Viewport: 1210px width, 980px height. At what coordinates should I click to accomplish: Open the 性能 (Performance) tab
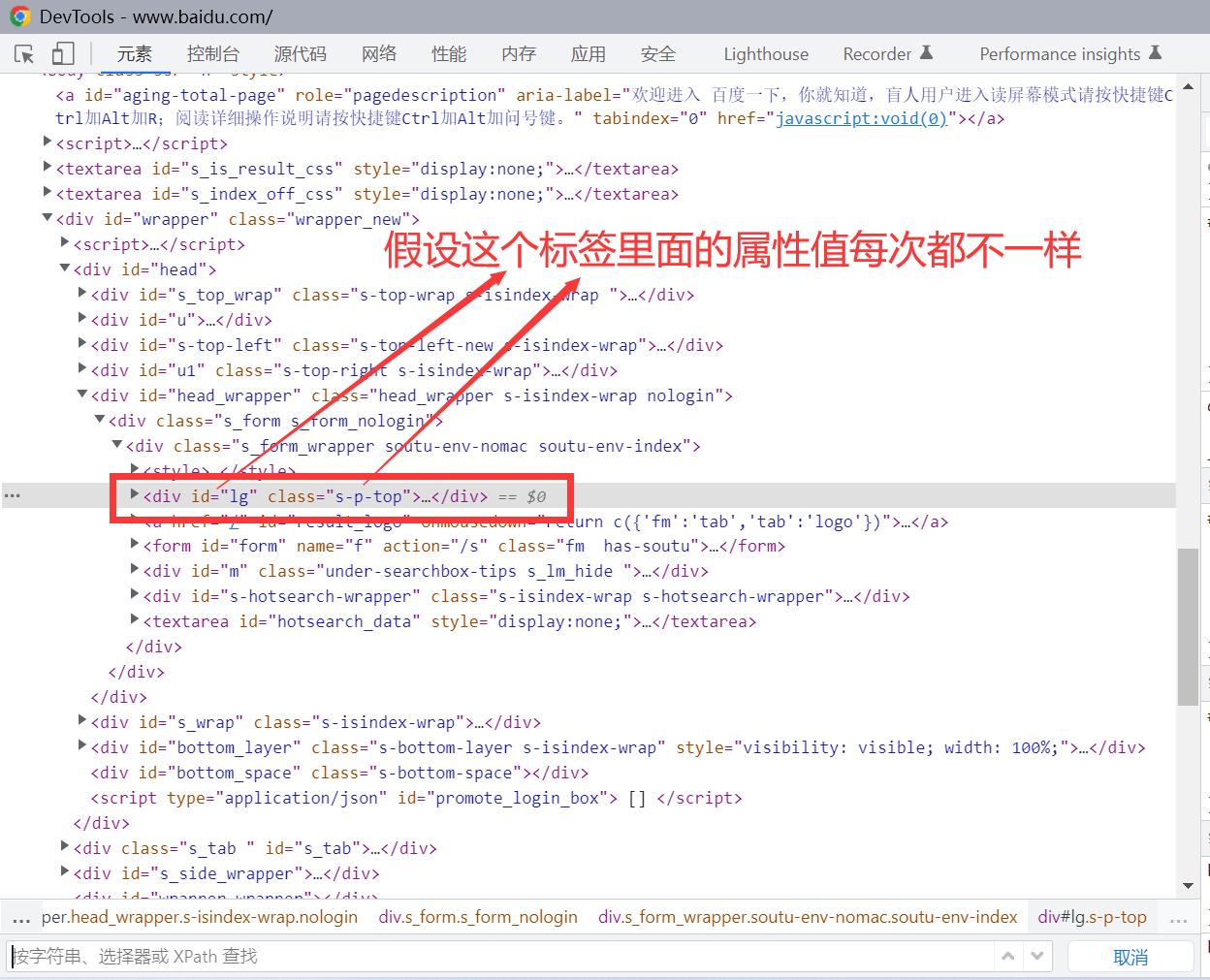point(449,54)
